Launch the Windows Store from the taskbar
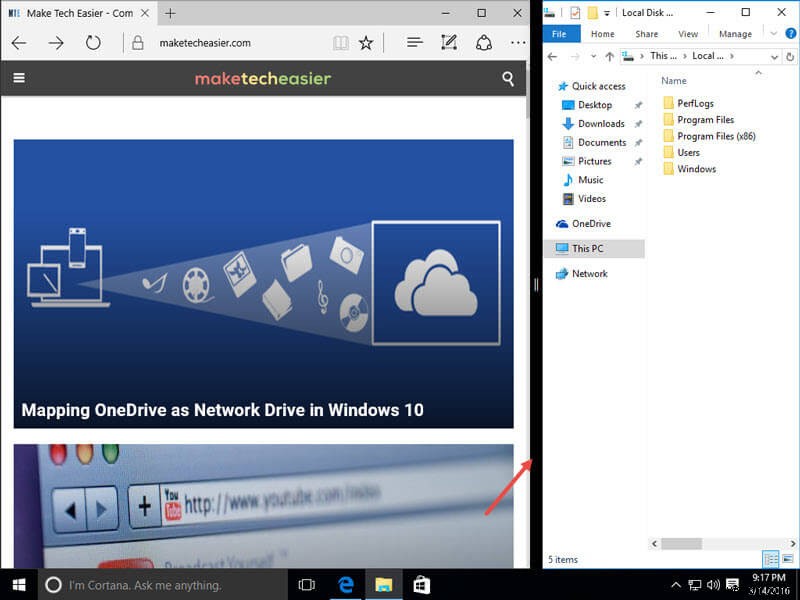Image resolution: width=800 pixels, height=600 pixels. pyautogui.click(x=420, y=583)
